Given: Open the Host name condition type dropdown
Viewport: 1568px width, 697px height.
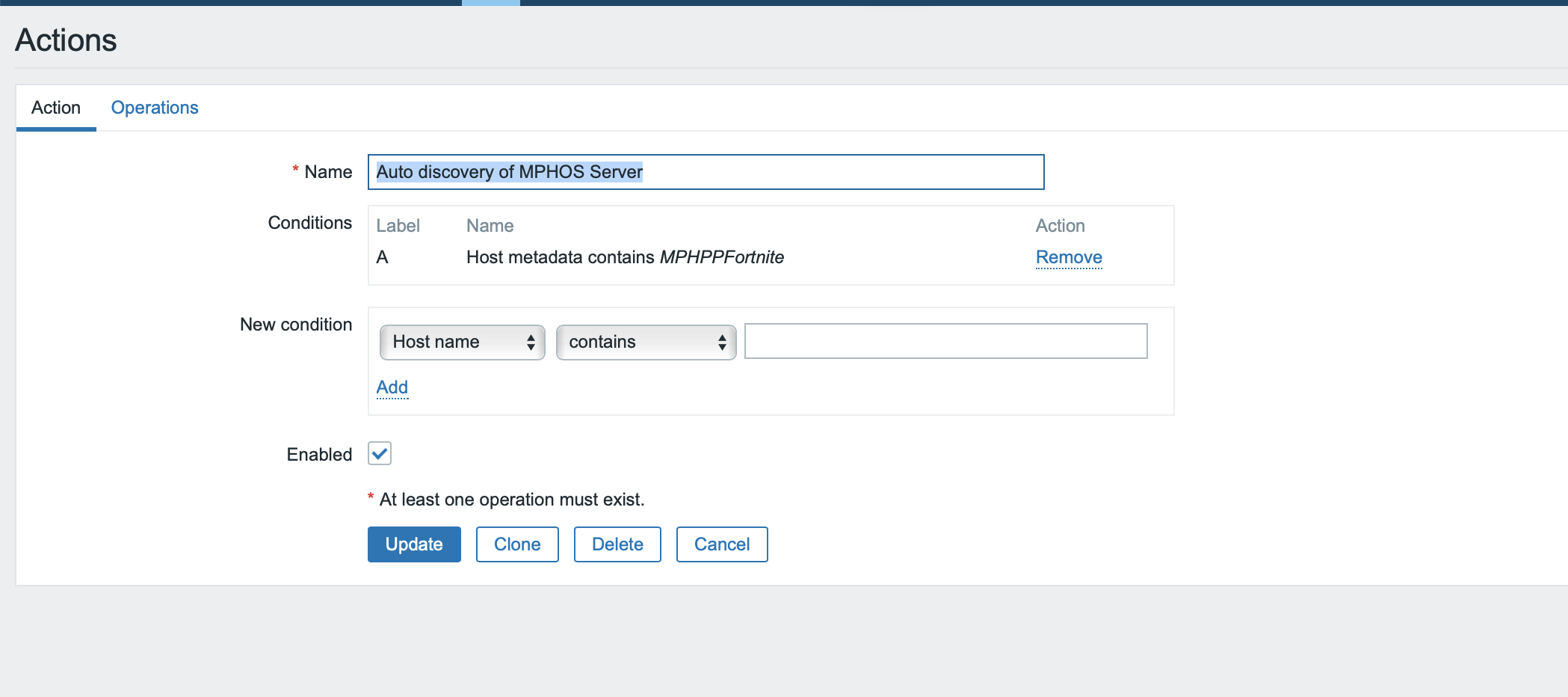Looking at the screenshot, I should pyautogui.click(x=462, y=342).
